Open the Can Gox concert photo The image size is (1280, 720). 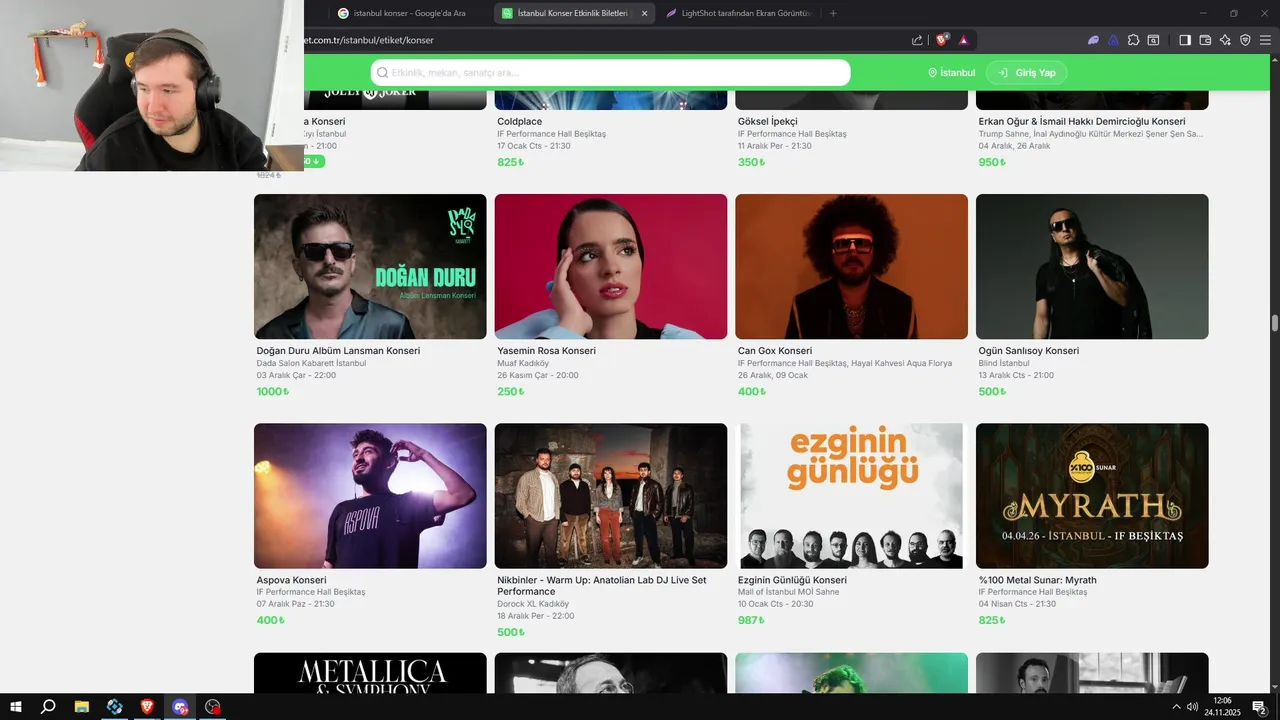[x=851, y=266]
